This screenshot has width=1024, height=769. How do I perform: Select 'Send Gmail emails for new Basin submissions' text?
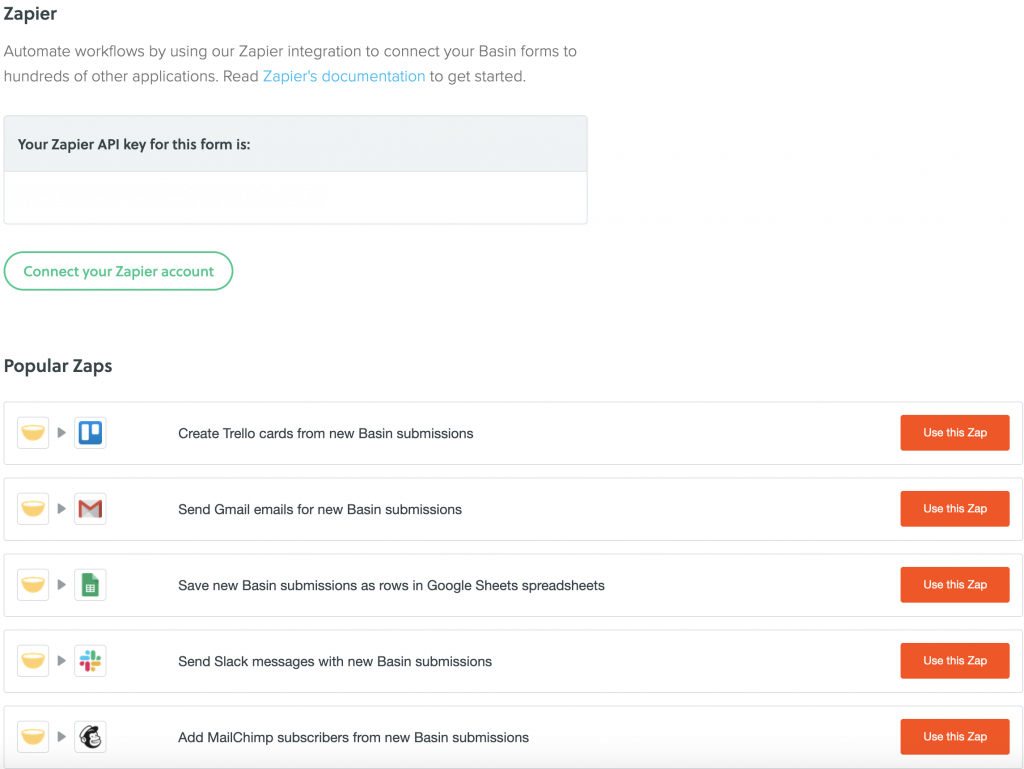click(320, 509)
